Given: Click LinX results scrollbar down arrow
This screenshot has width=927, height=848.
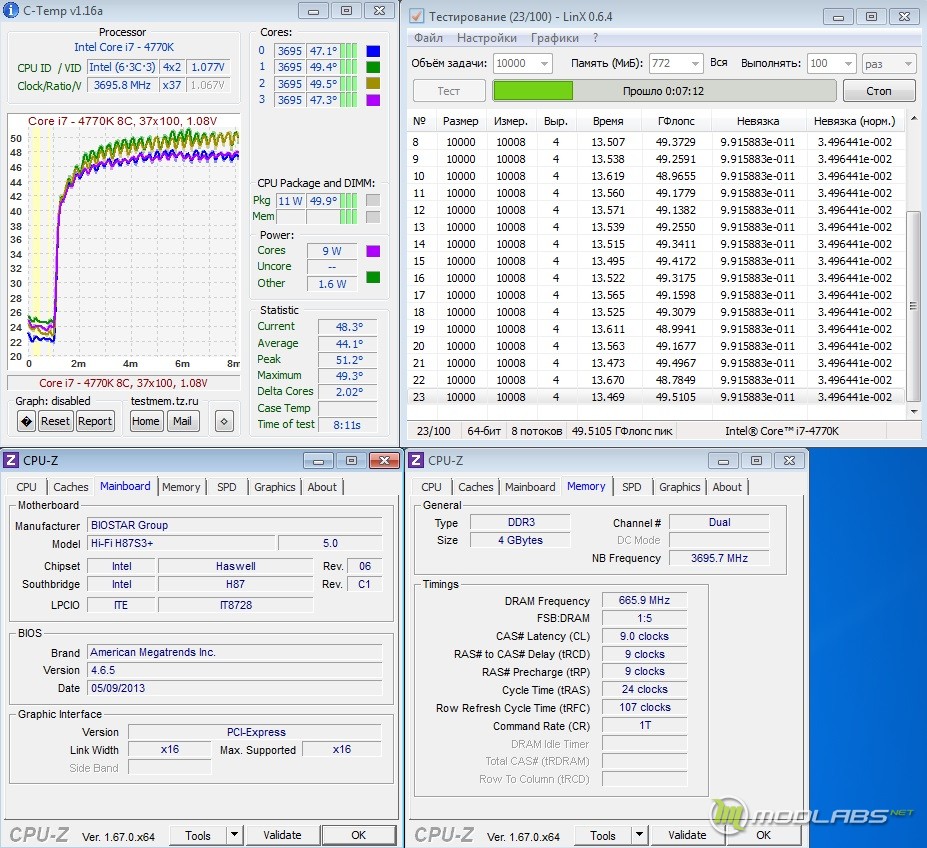Looking at the screenshot, I should (x=914, y=412).
